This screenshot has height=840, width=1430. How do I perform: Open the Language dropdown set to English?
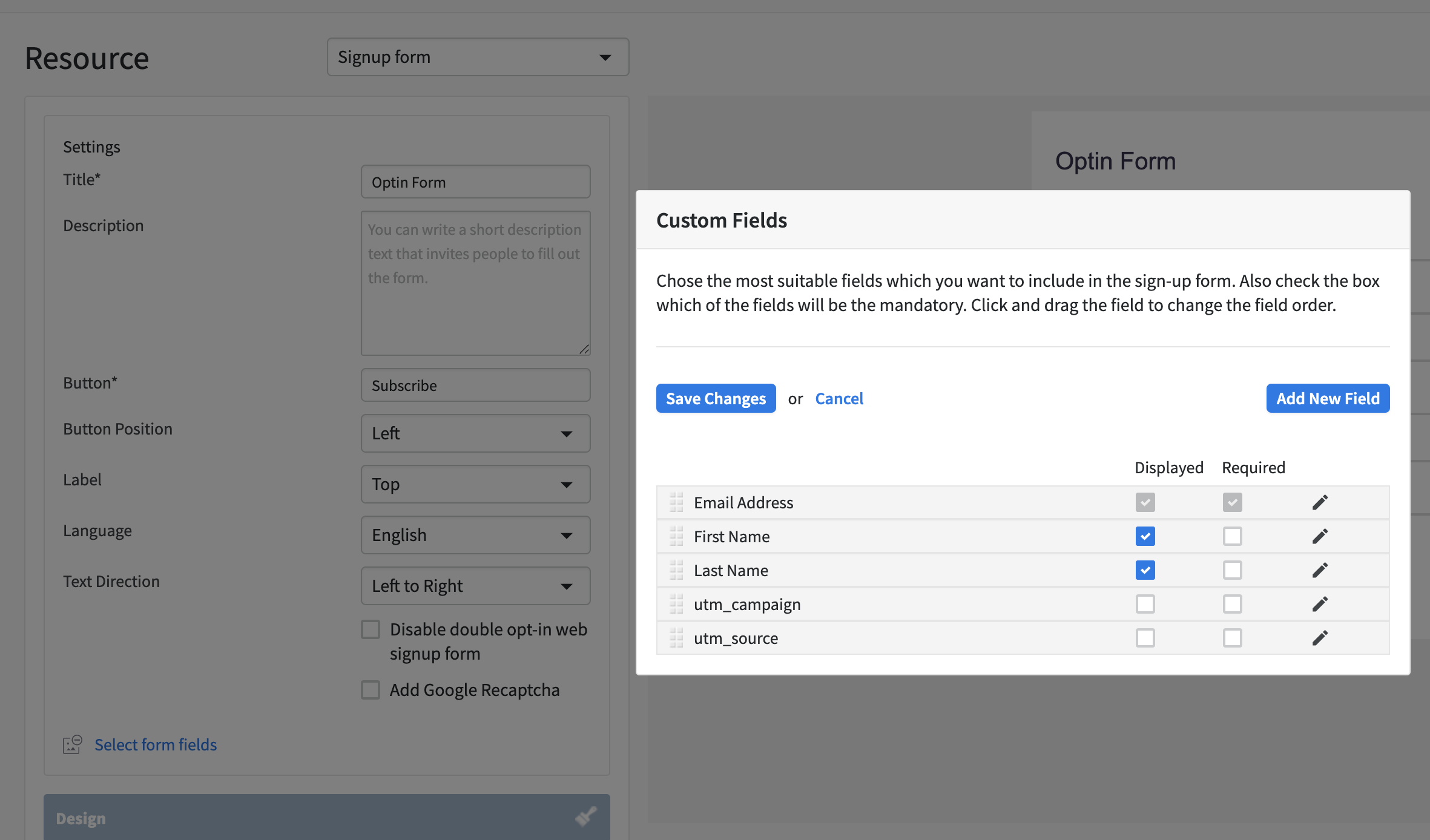(x=475, y=535)
